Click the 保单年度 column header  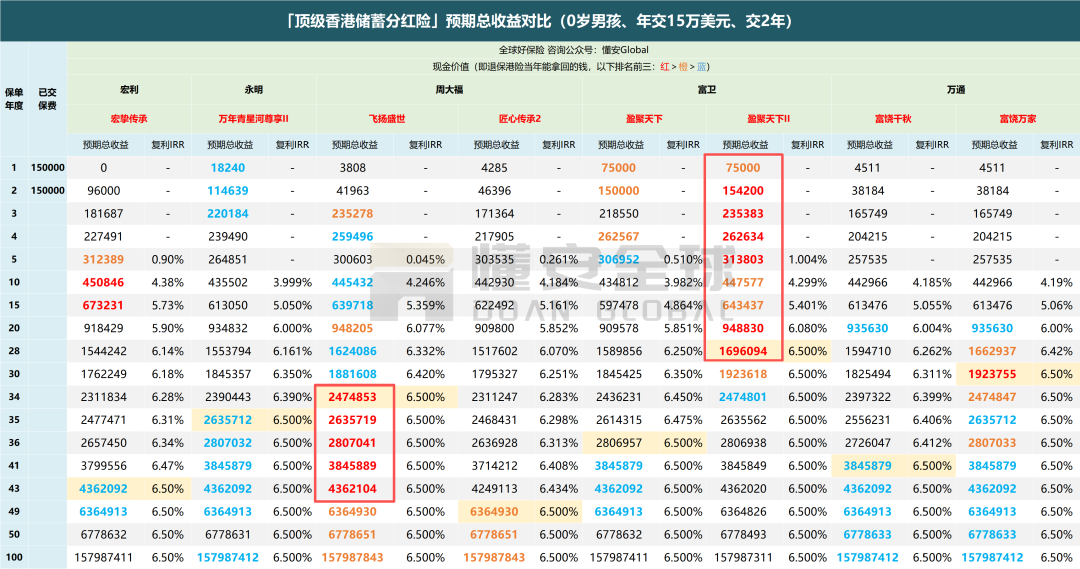tap(14, 97)
